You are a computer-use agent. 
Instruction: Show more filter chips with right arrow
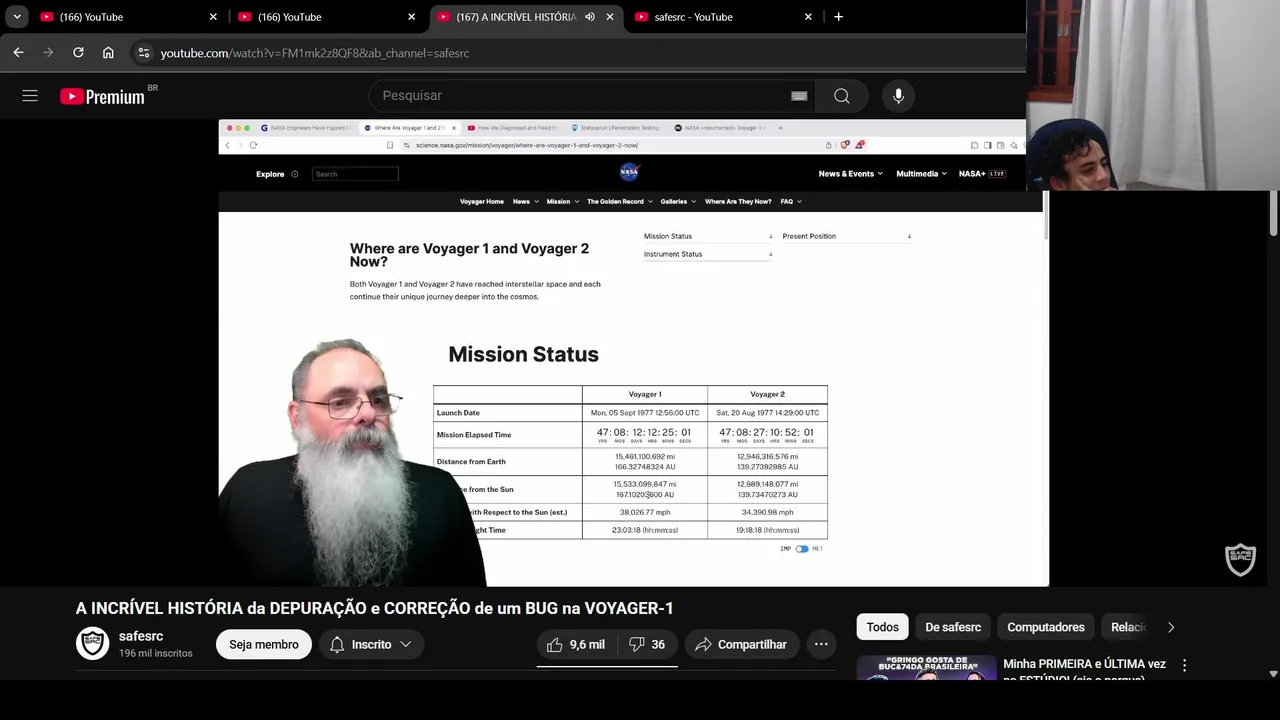[1171, 627]
